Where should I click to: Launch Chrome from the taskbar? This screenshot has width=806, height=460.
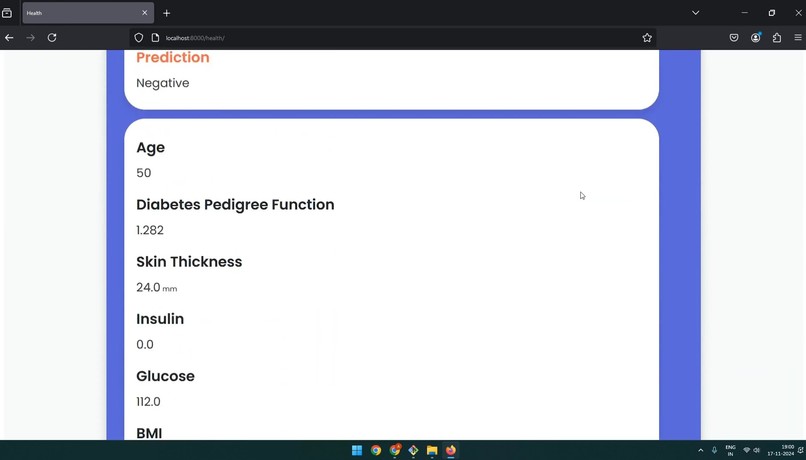tap(376, 450)
